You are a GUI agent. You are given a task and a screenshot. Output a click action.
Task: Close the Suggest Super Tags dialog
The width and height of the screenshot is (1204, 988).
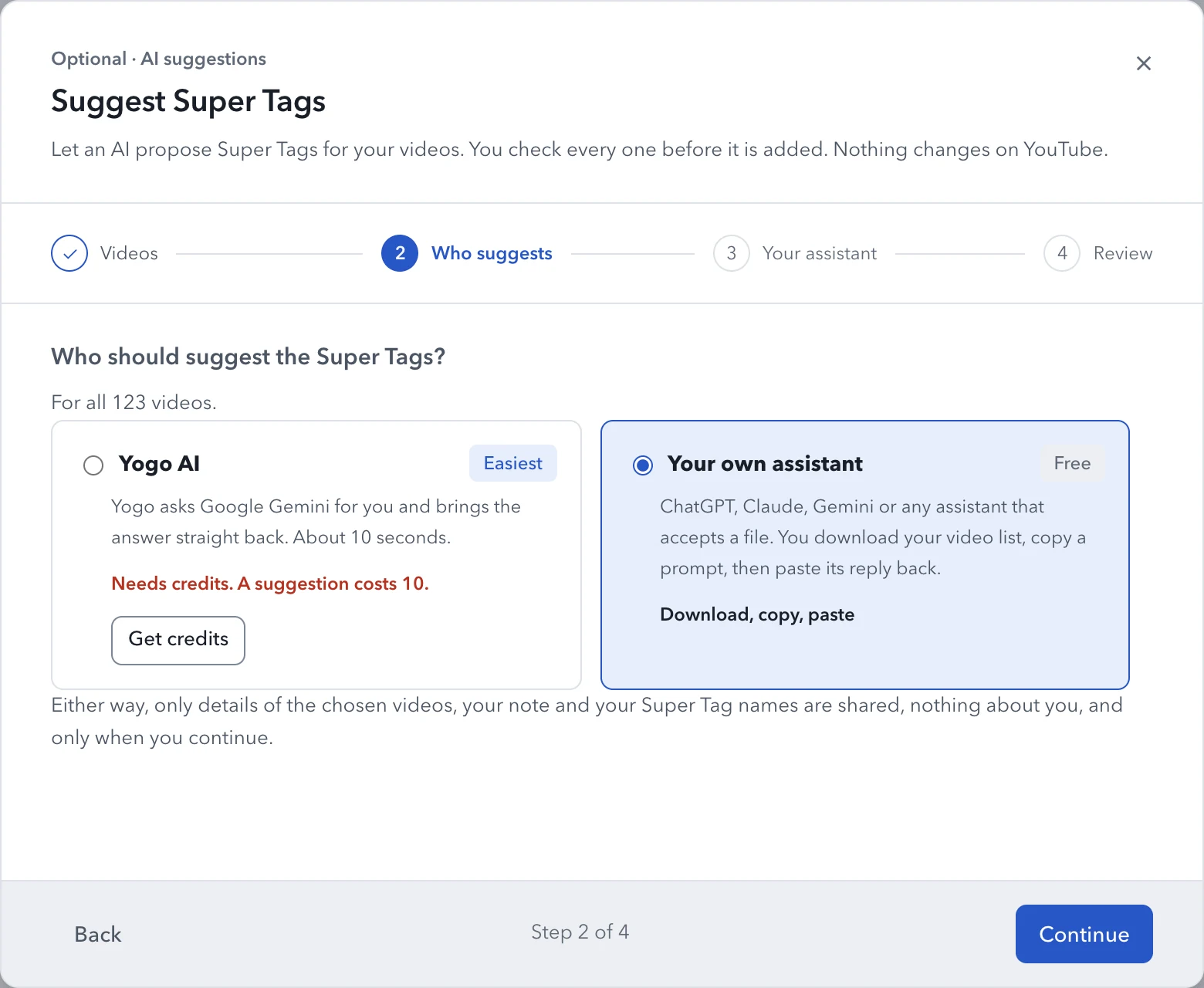1144,63
